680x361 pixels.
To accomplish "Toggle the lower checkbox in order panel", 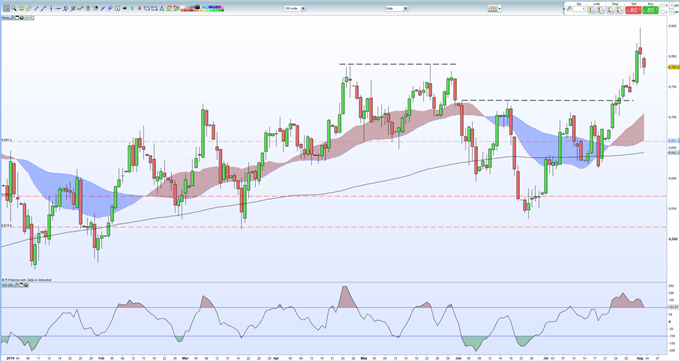I will tap(662, 12).
